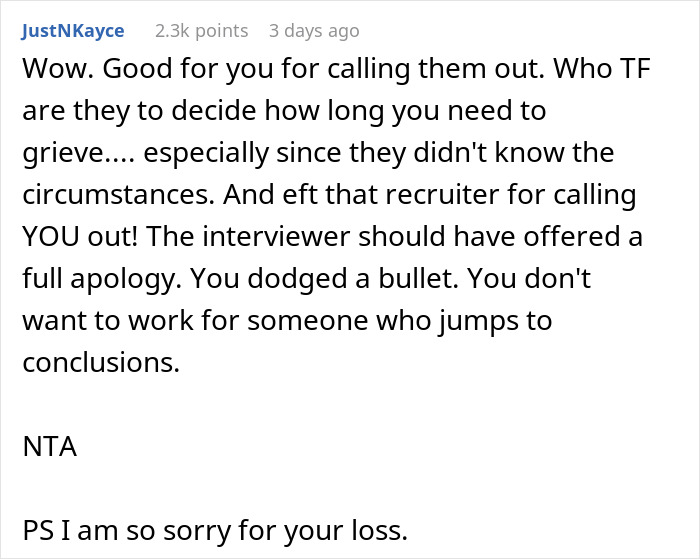Viewport: 700px width, 559px height.
Task: Click "PS" at the start of last line
Action: [36, 530]
